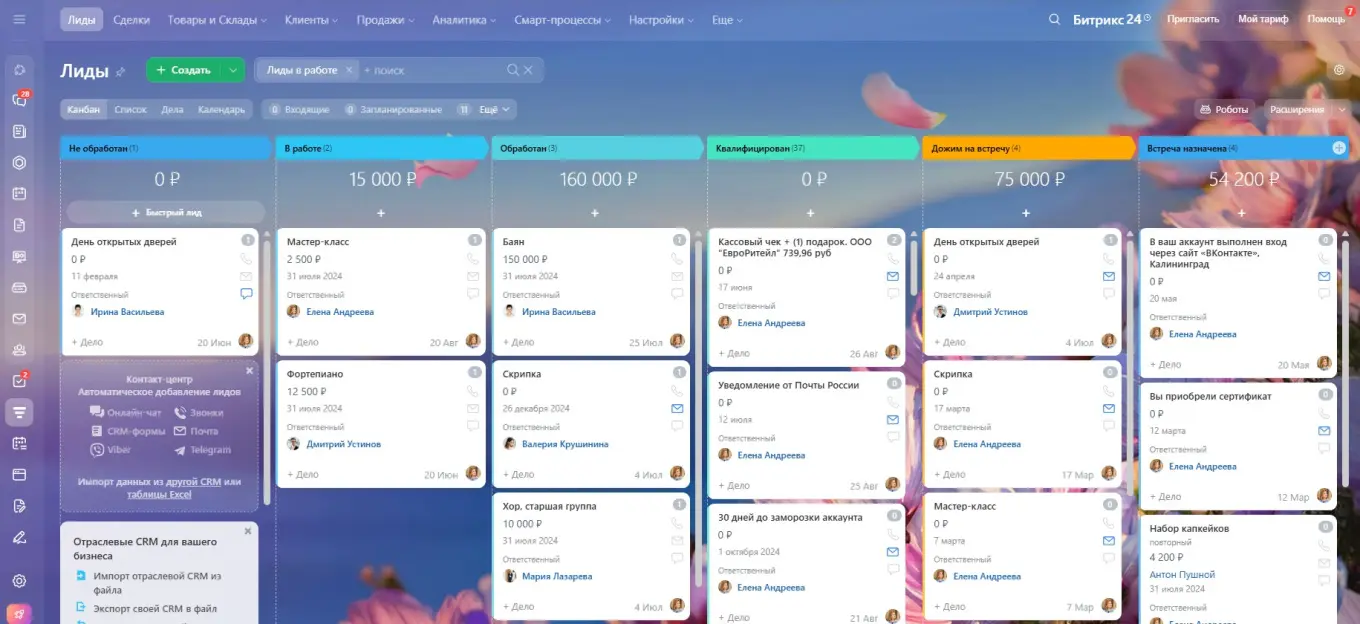
Task: Open the Роботы button
Action: point(1224,109)
